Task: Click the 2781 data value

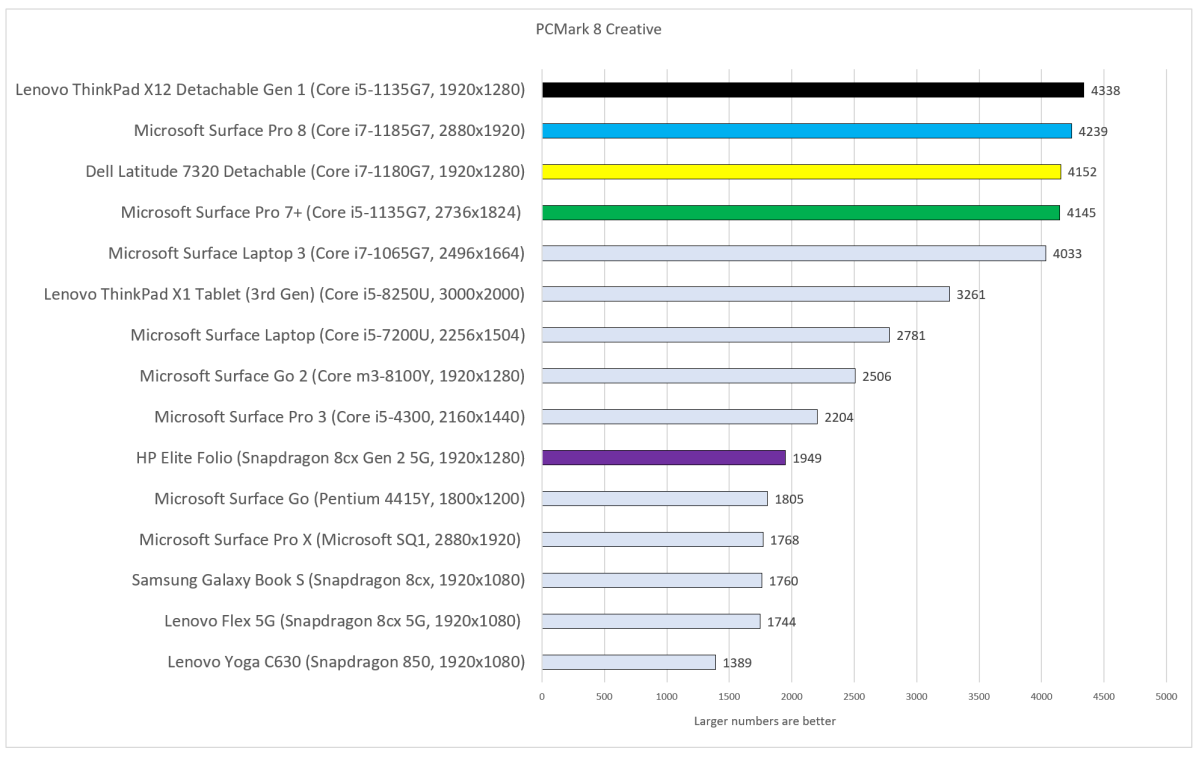Action: pos(911,336)
